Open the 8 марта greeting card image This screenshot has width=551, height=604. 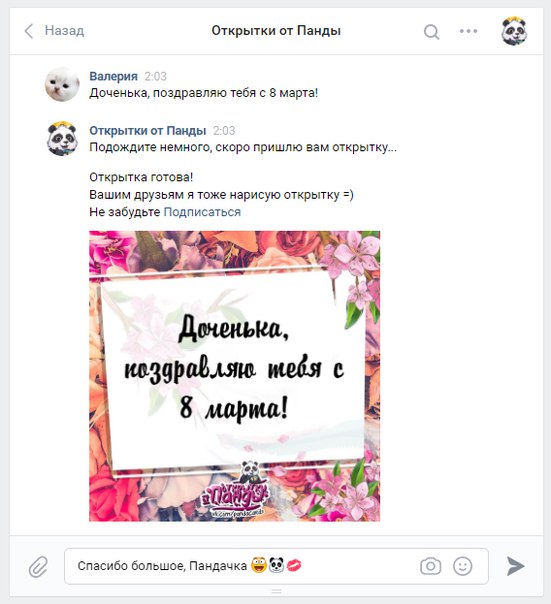(234, 376)
